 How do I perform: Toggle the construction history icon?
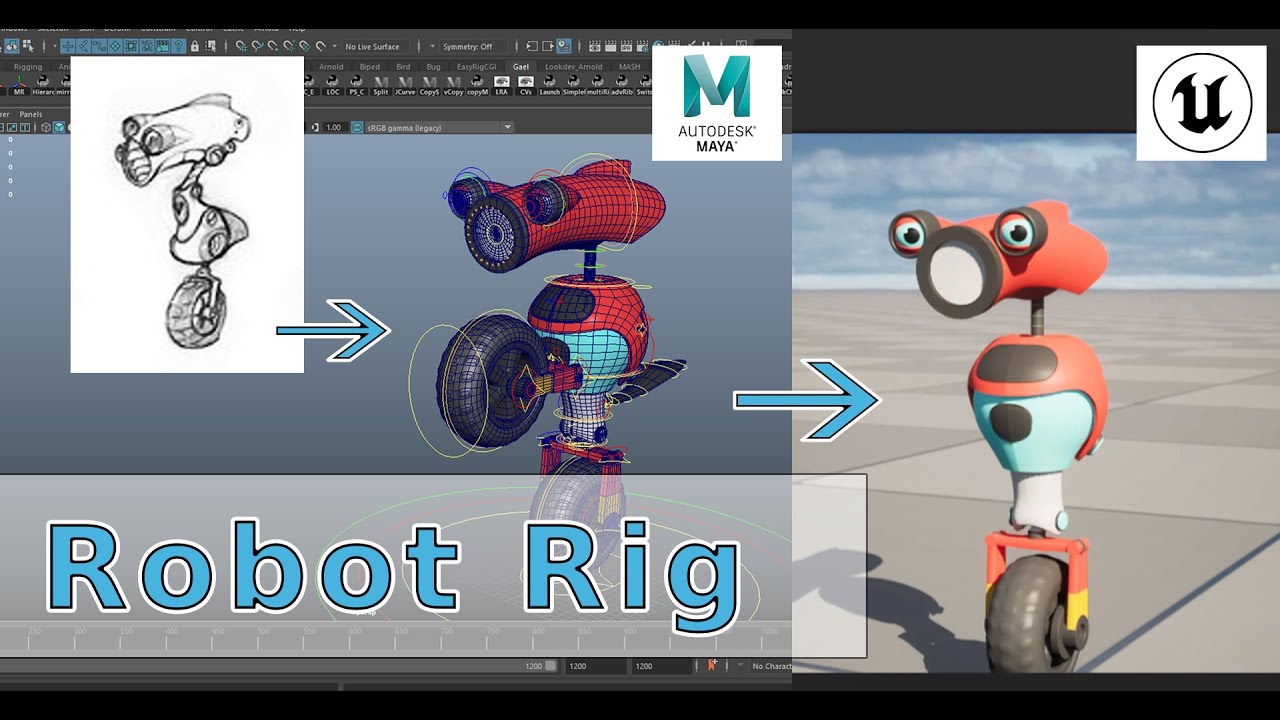coord(564,46)
